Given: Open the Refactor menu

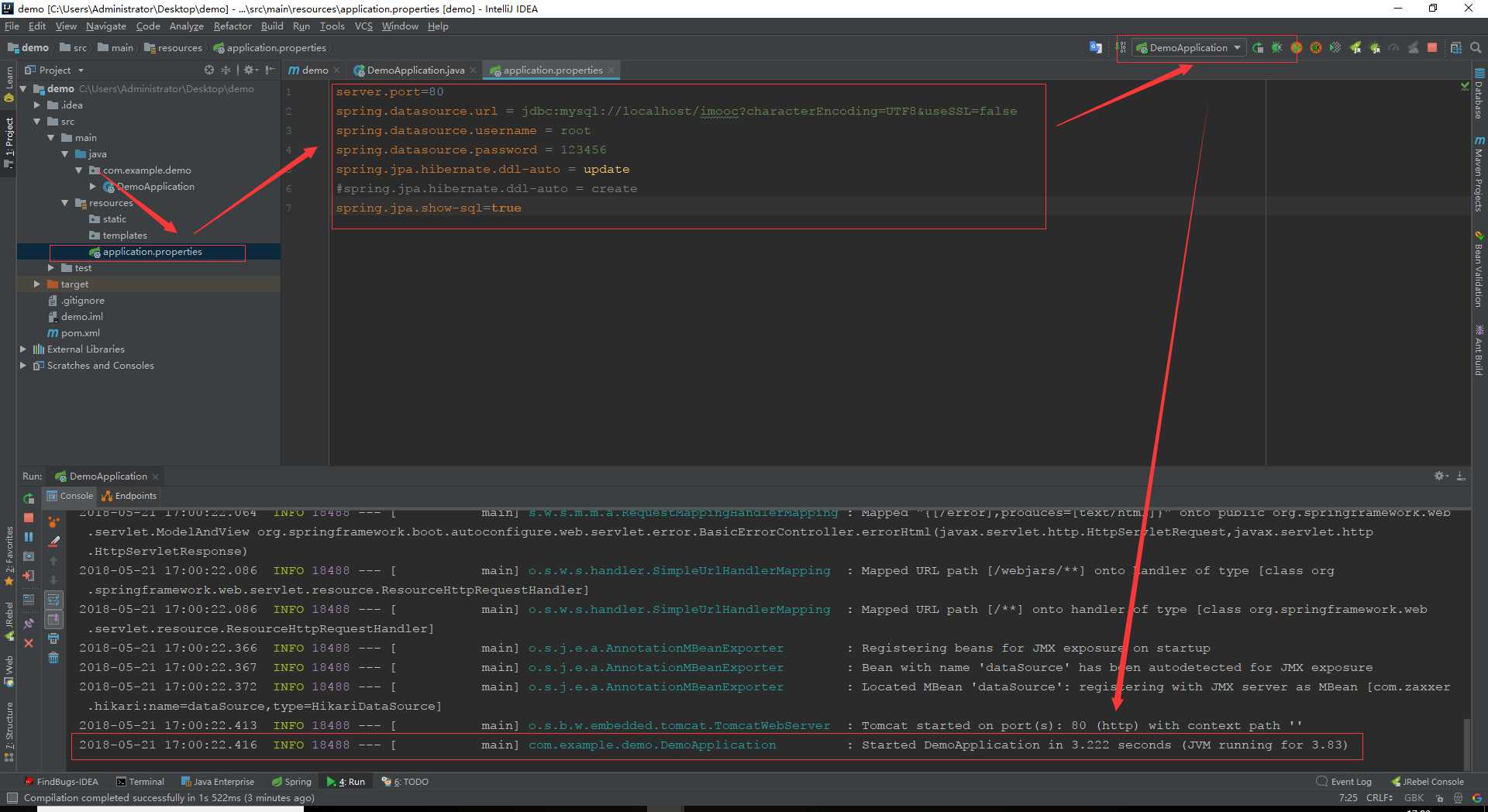Looking at the screenshot, I should (232, 26).
